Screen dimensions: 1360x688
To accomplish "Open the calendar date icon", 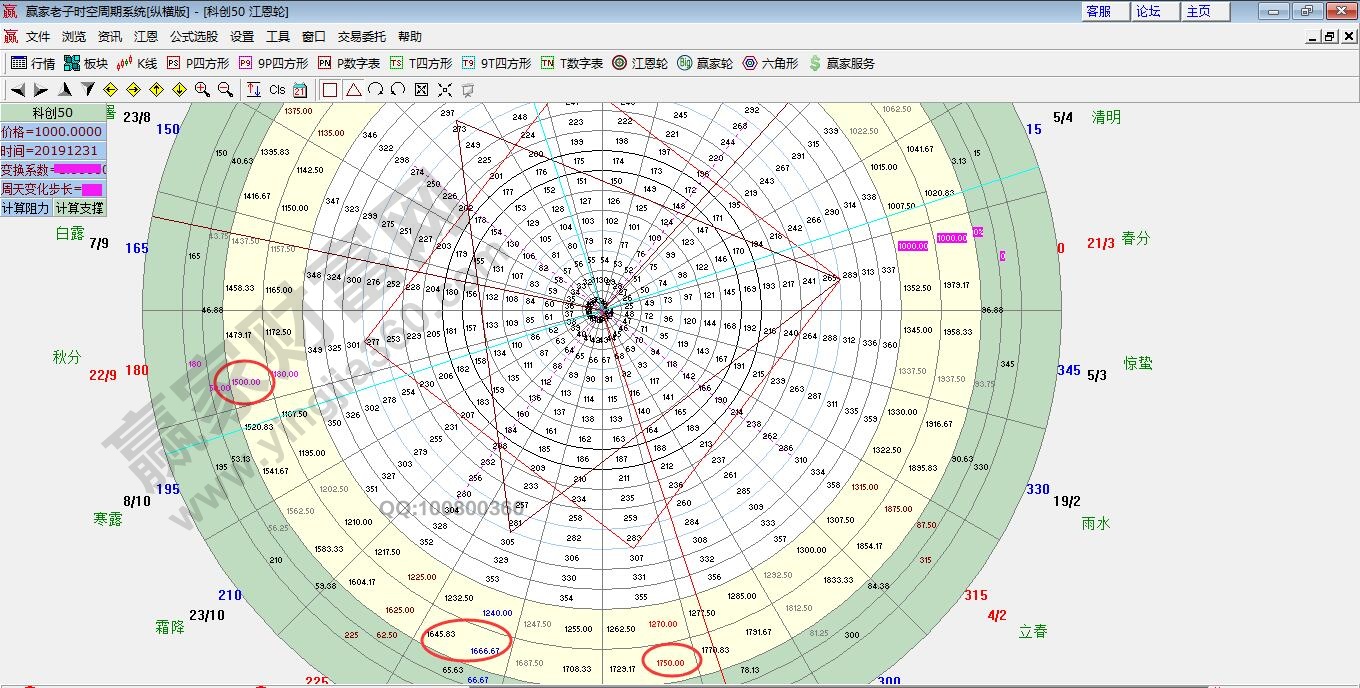I will point(300,89).
